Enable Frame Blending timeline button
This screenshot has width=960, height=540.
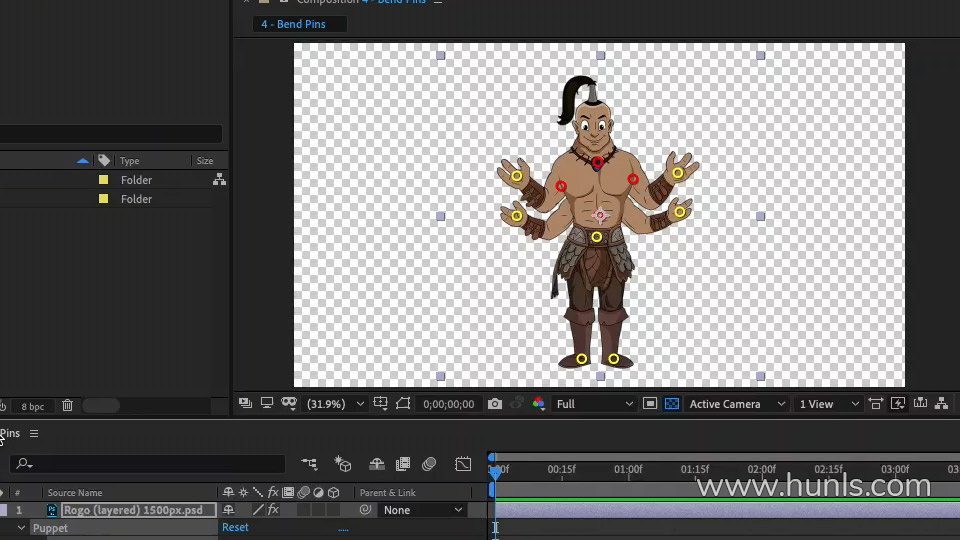pos(403,464)
